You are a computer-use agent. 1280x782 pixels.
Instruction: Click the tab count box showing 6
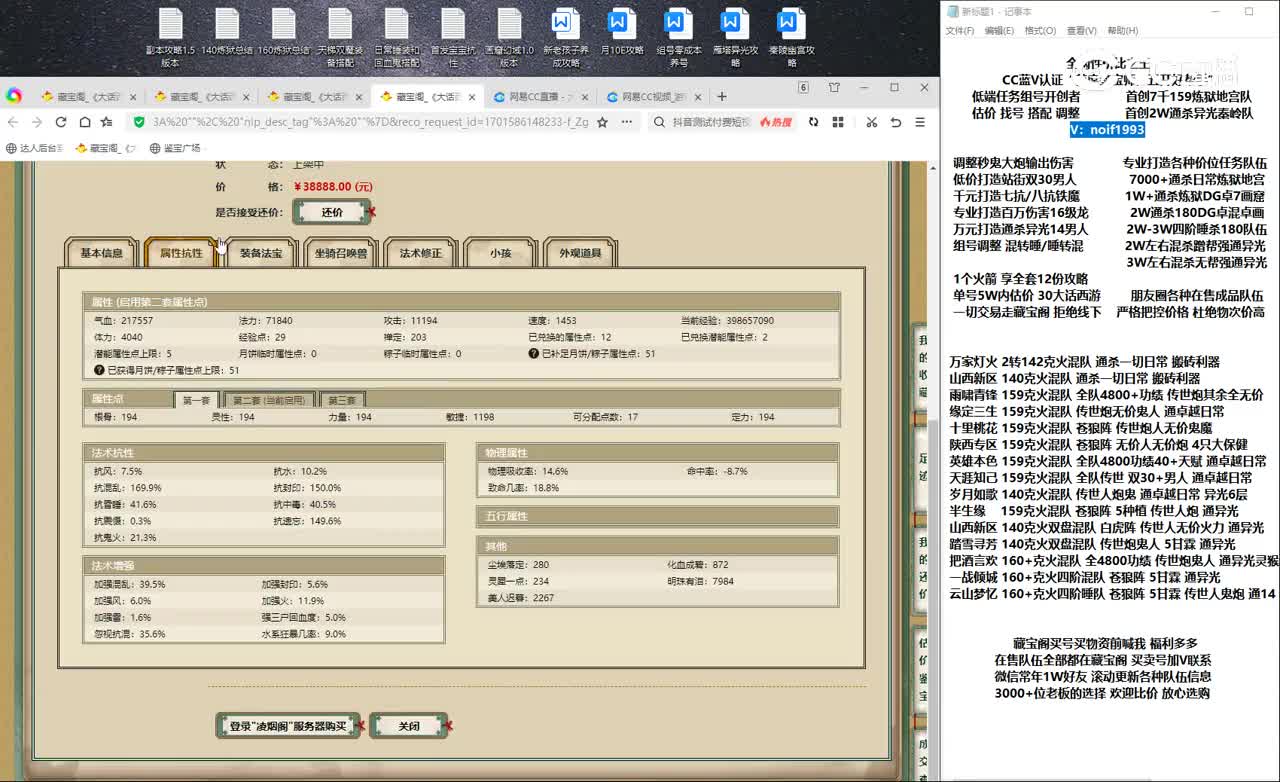803,88
